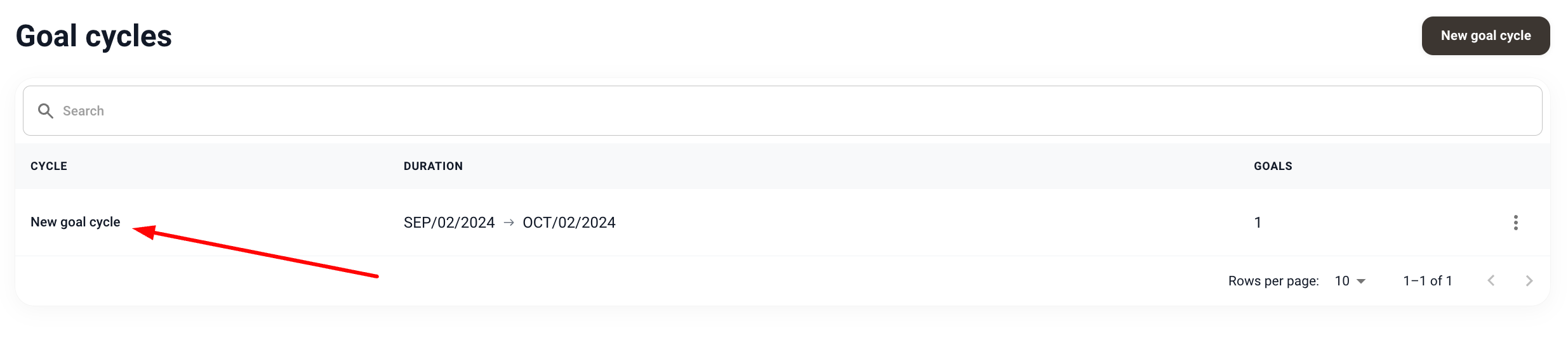Select the rows per page value 10

(x=1342, y=281)
